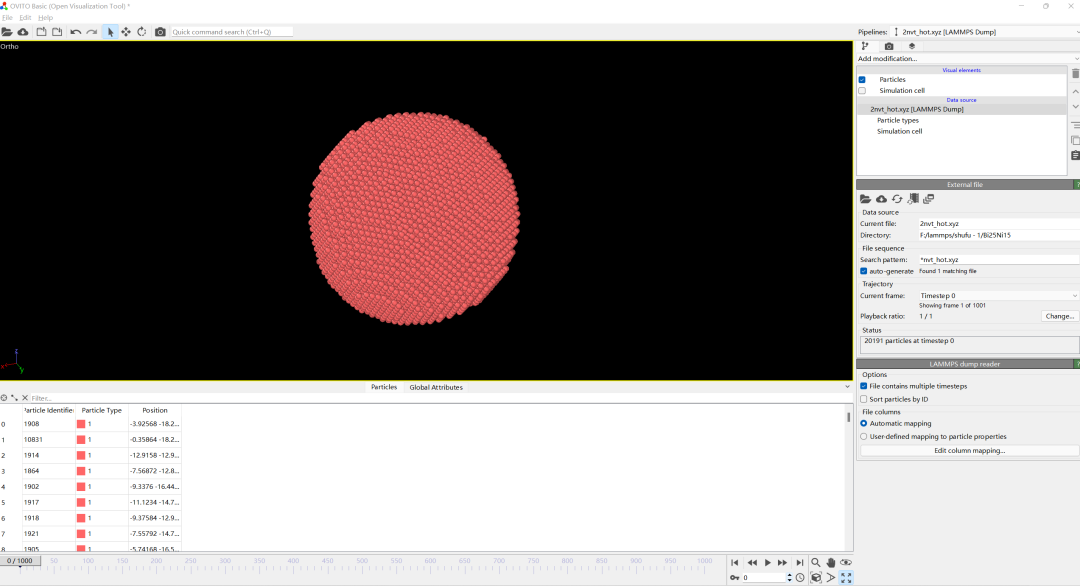
Task: Uncheck the Particles visual element checkbox
Action: [x=862, y=79]
